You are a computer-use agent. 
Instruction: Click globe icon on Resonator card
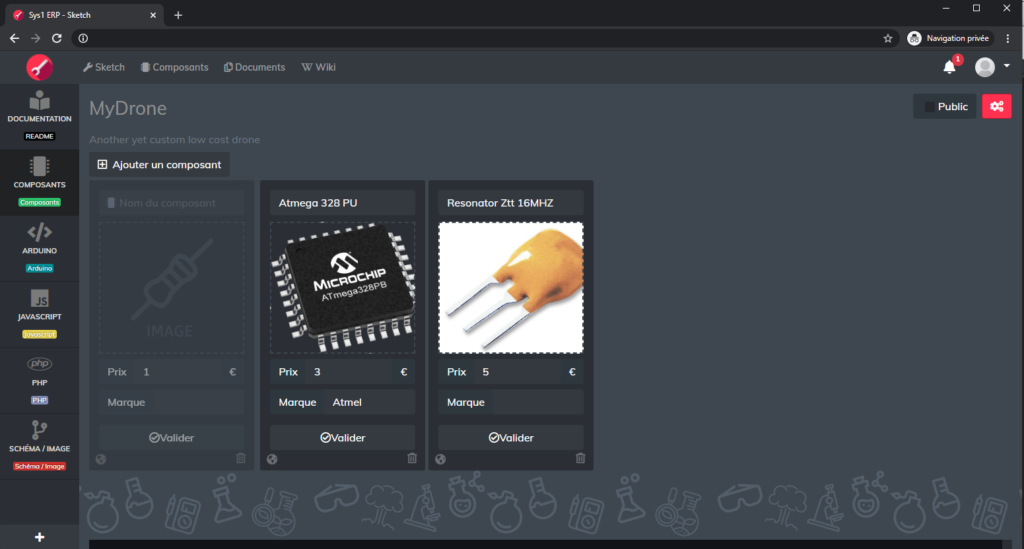440,459
